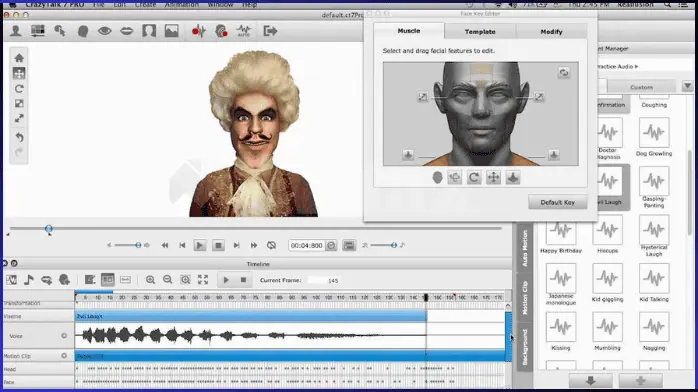
Task: Open the Auto Motion side tab
Action: click(525, 248)
